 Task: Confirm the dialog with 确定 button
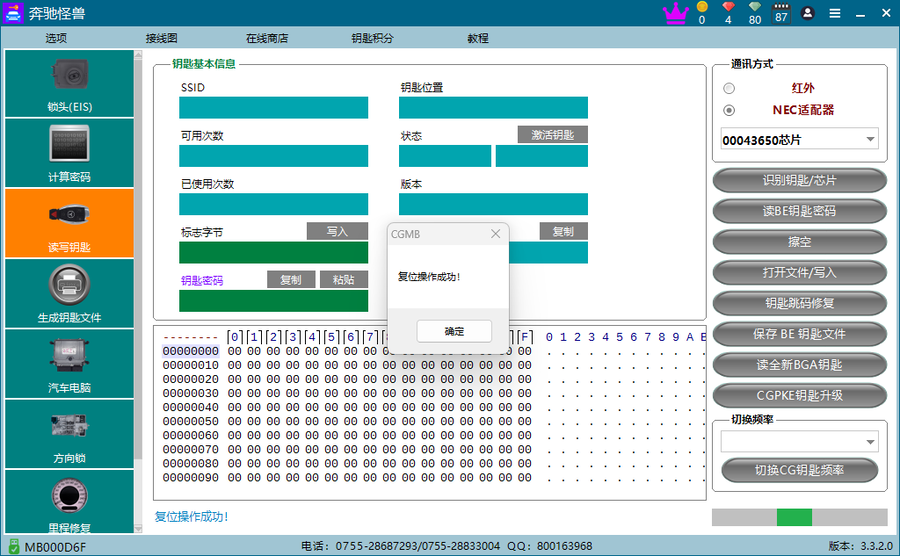pyautogui.click(x=454, y=331)
